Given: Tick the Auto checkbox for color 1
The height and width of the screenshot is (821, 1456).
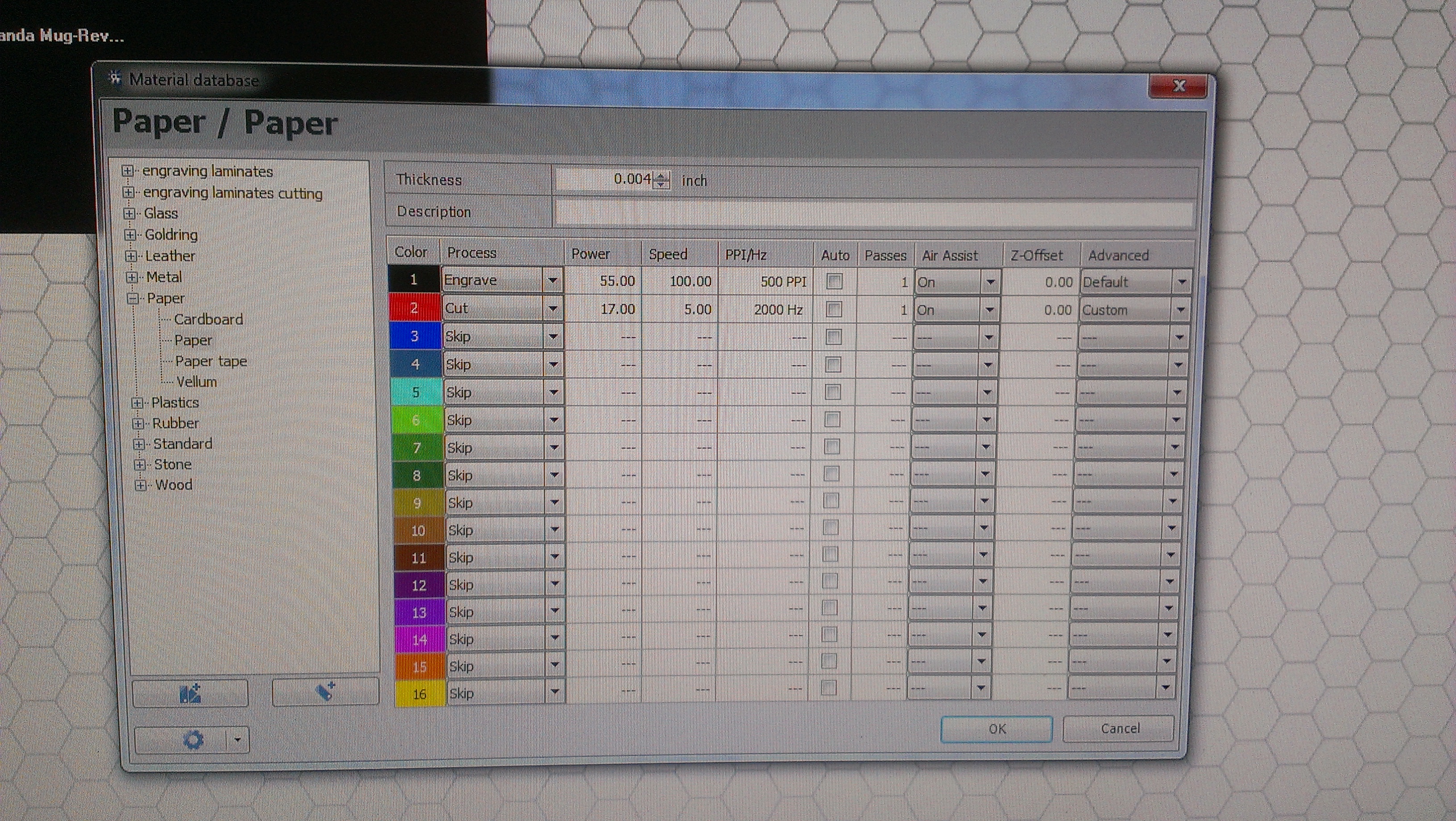Looking at the screenshot, I should [834, 281].
